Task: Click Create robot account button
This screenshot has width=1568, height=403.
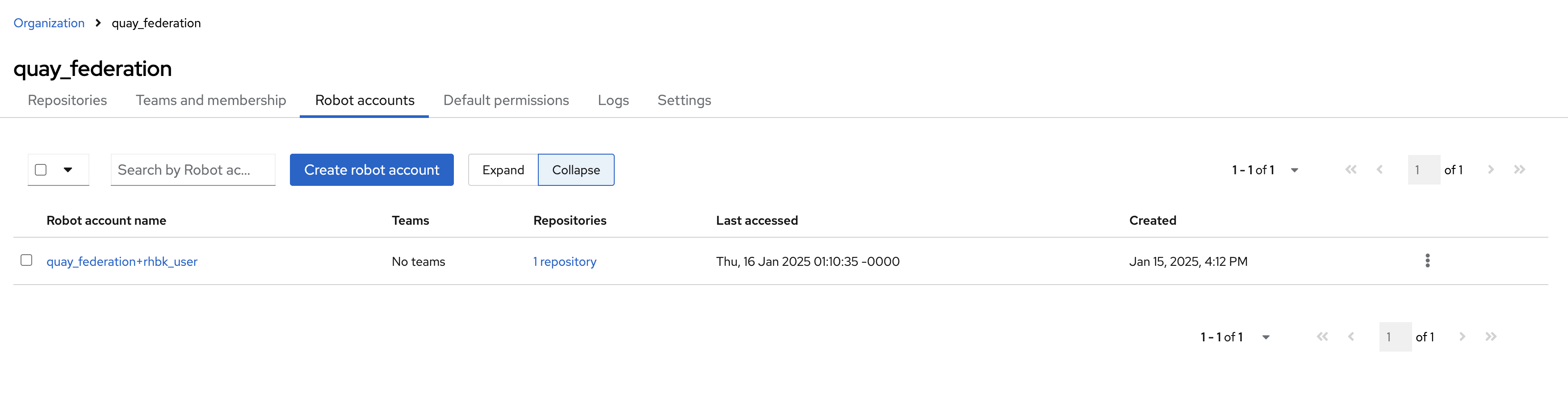Action: (371, 170)
